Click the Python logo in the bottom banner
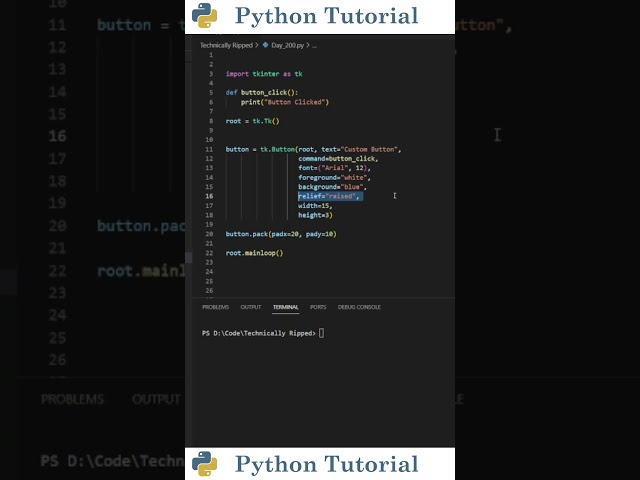Viewport: 640px width, 480px height. pos(204,464)
